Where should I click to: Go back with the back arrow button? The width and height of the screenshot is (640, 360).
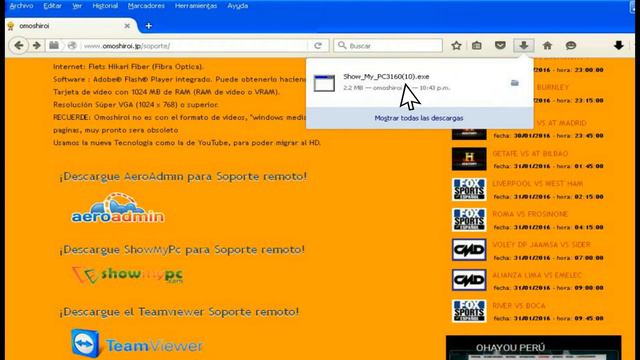click(x=18, y=45)
